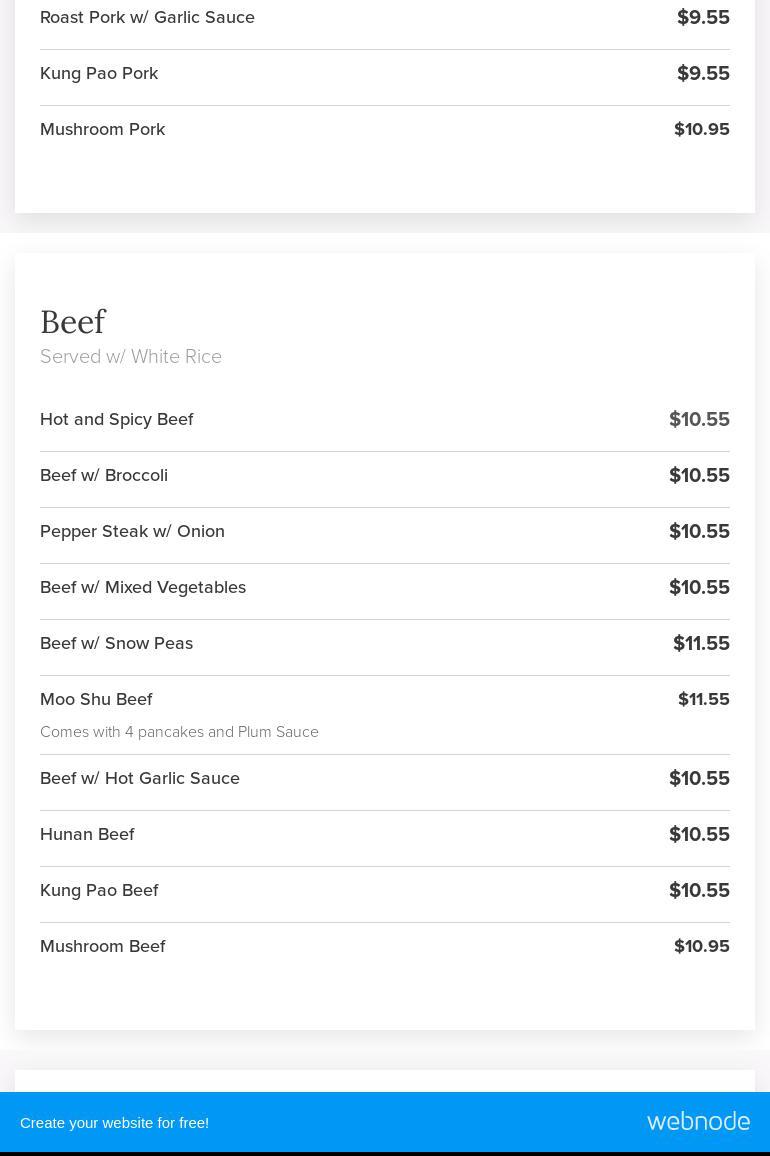
Task: Select the Kung Pao Pork item
Action: click(x=99, y=73)
